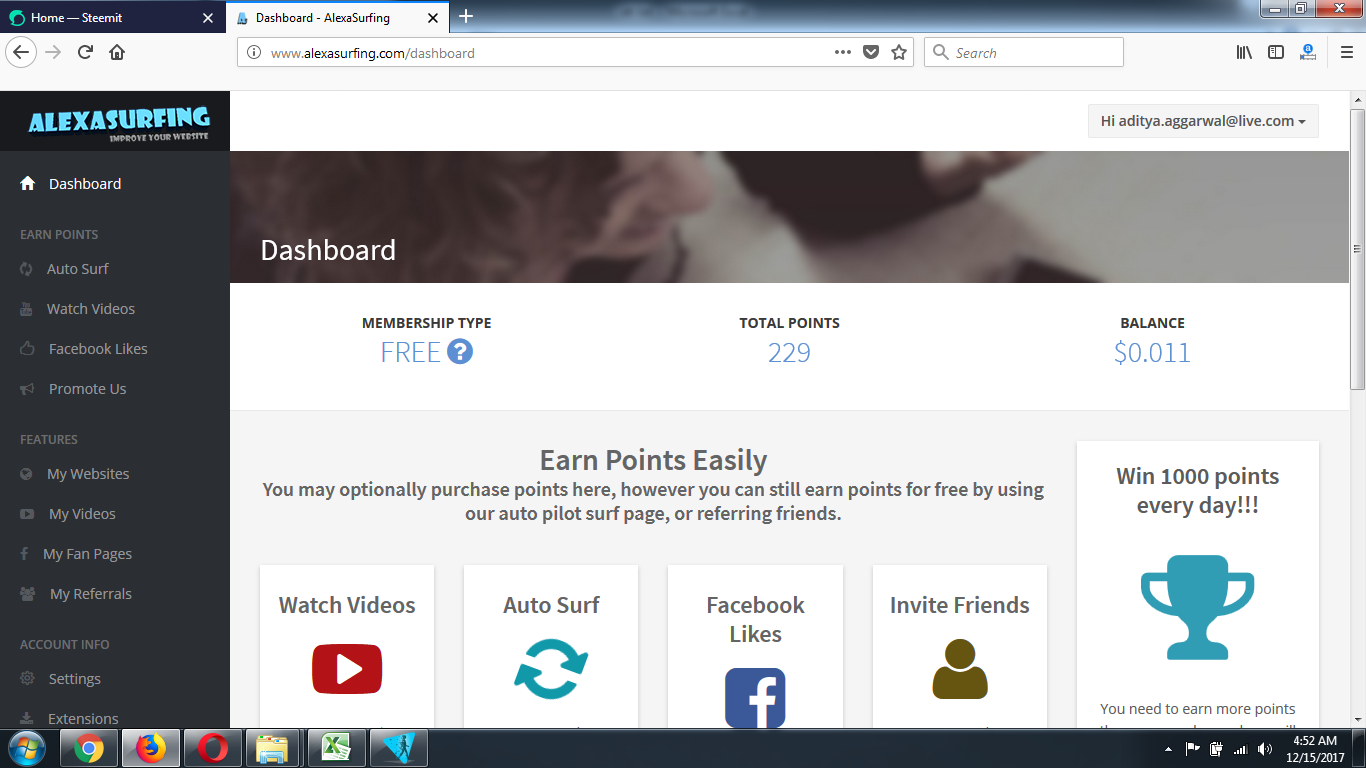Click the Invite Friends person icon
This screenshot has height=768, width=1366.
click(960, 669)
